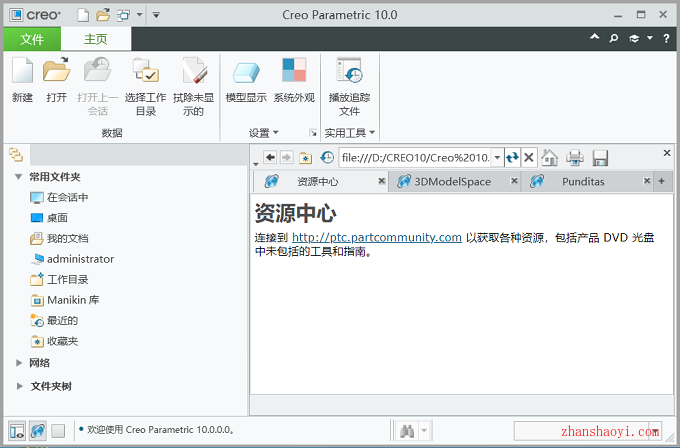Click the Open folder icon in quick access toolbar
The height and width of the screenshot is (448, 680).
(103, 15)
